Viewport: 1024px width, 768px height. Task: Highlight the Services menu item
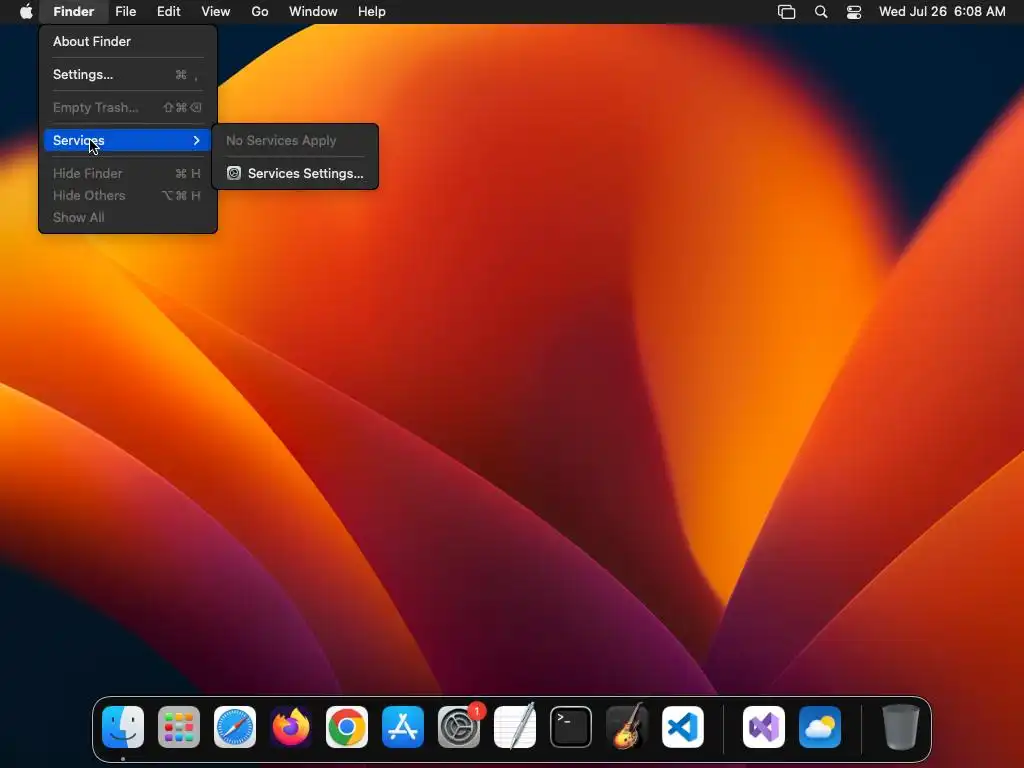[127, 140]
